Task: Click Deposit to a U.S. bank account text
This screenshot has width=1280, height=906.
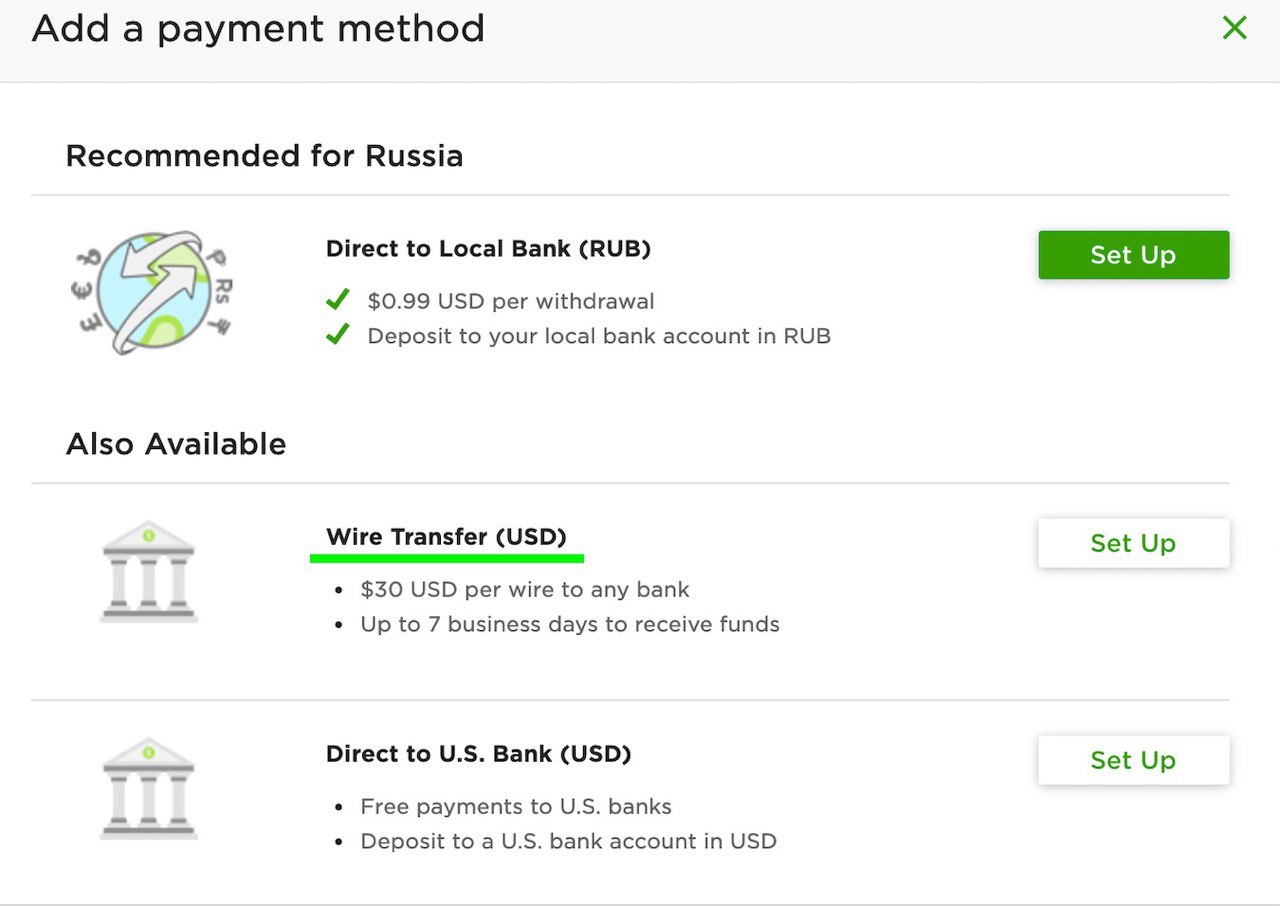Action: (x=568, y=842)
